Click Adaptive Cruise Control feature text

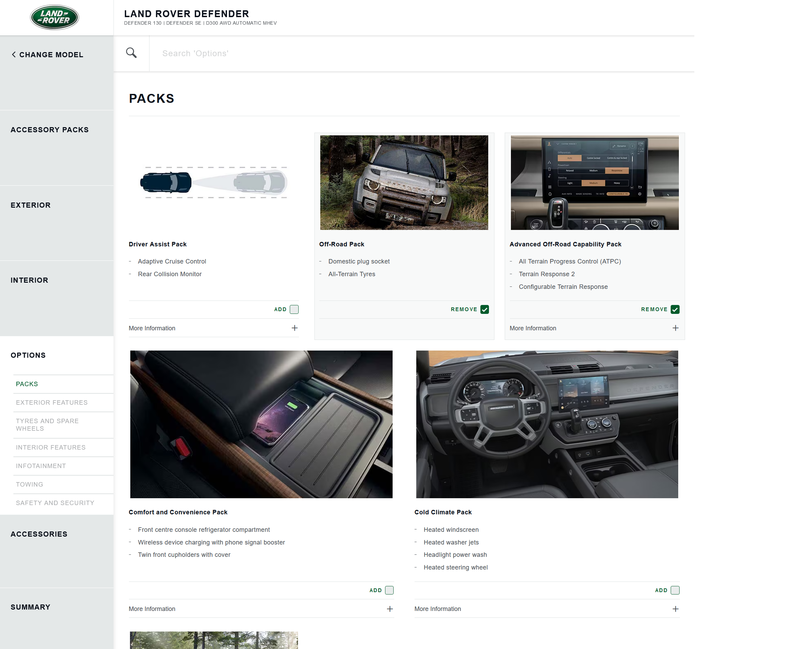(x=172, y=262)
